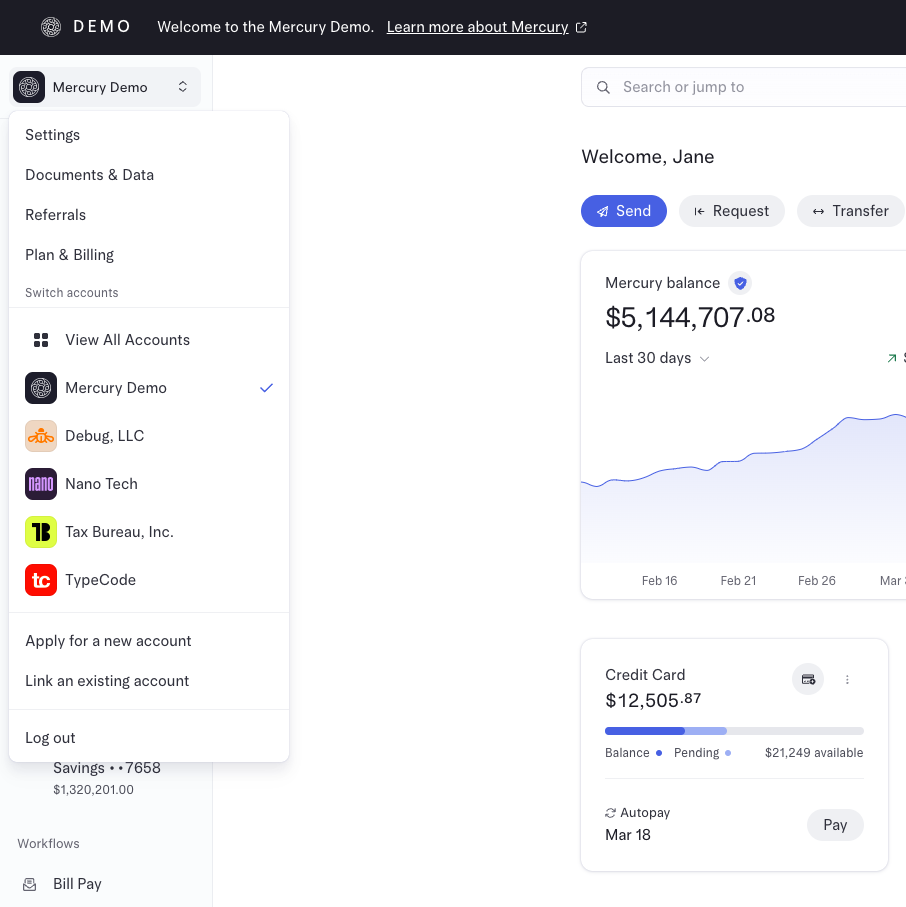
Task: Click the View All Accounts grid icon
Action: click(41, 340)
